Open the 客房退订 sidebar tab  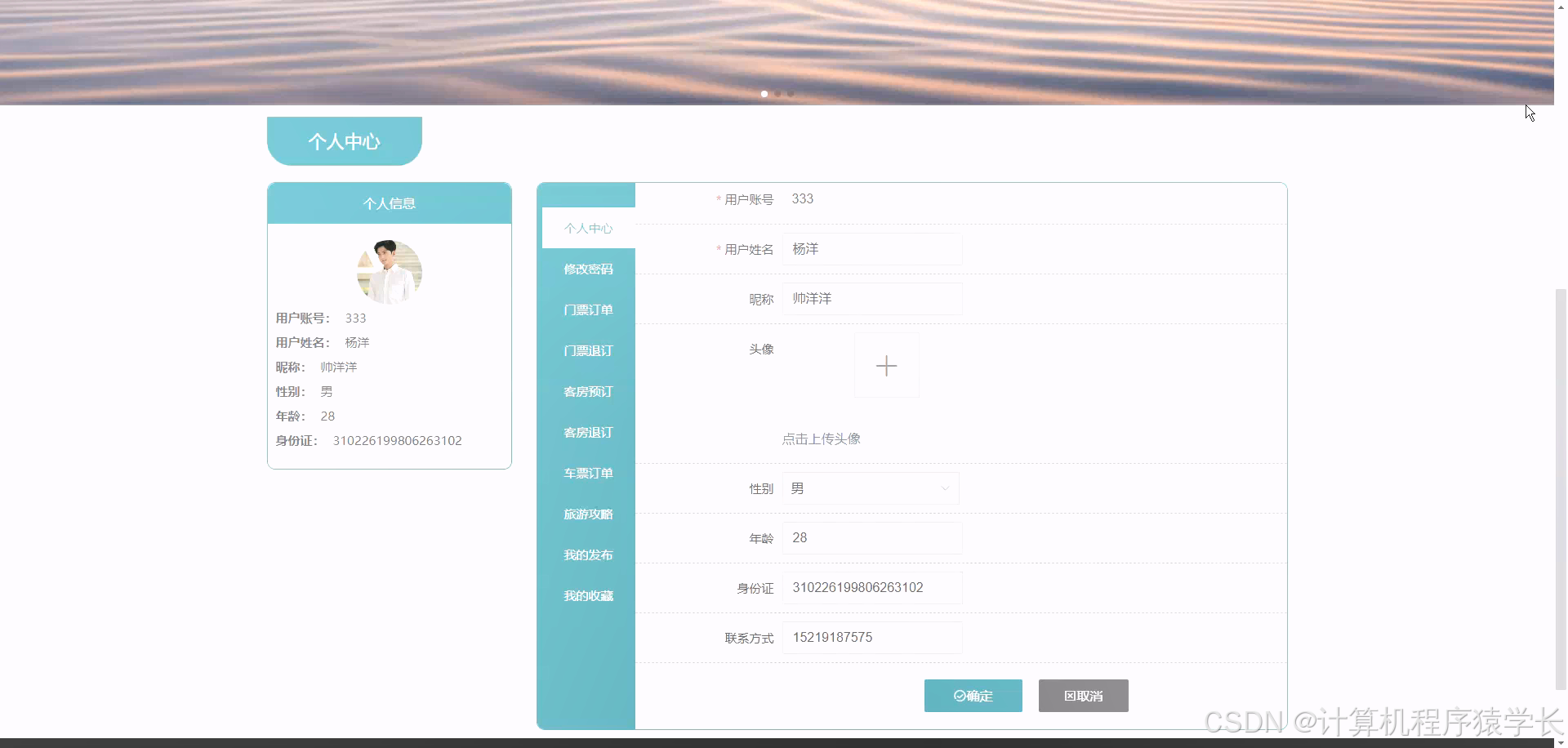click(588, 432)
